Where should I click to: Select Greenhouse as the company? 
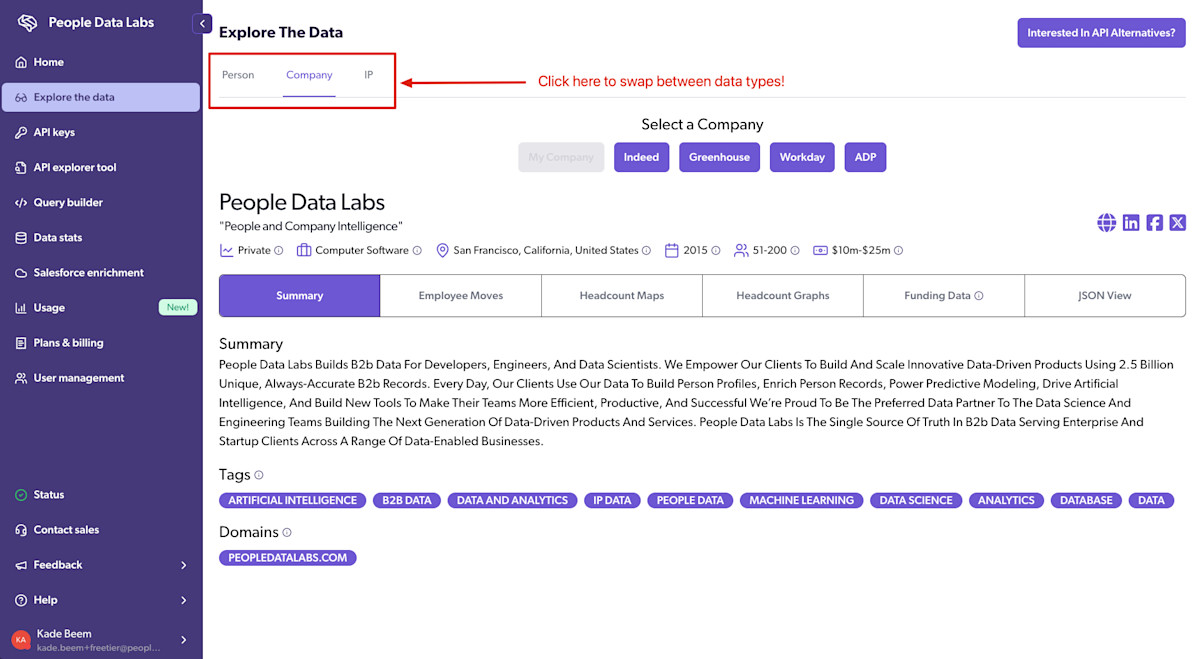tap(719, 157)
